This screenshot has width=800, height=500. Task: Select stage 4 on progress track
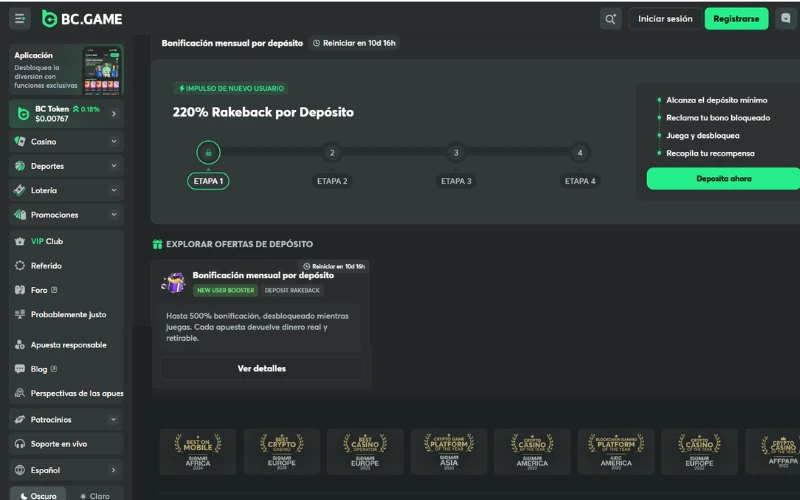[580, 153]
